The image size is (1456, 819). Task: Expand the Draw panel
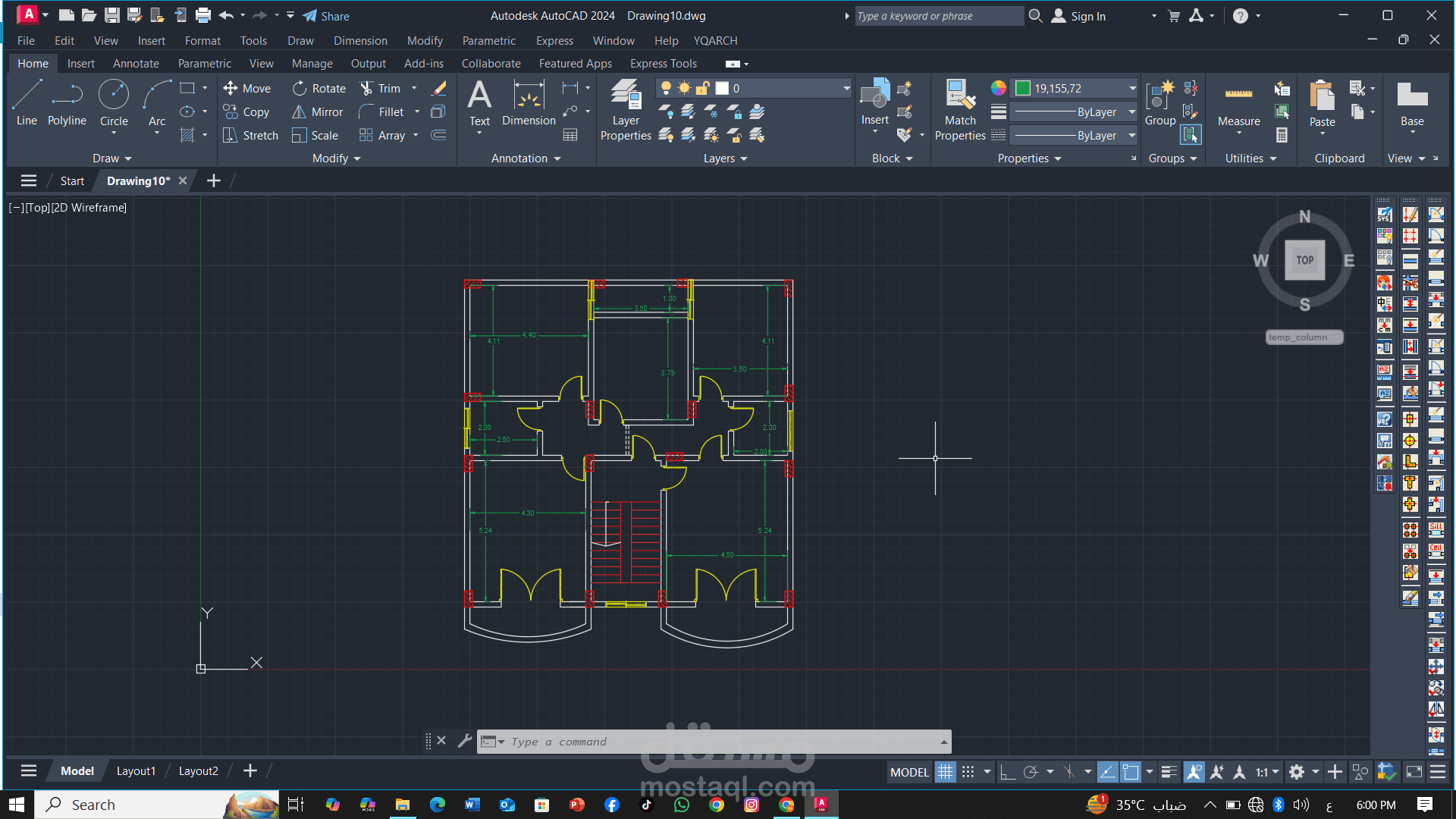point(111,158)
